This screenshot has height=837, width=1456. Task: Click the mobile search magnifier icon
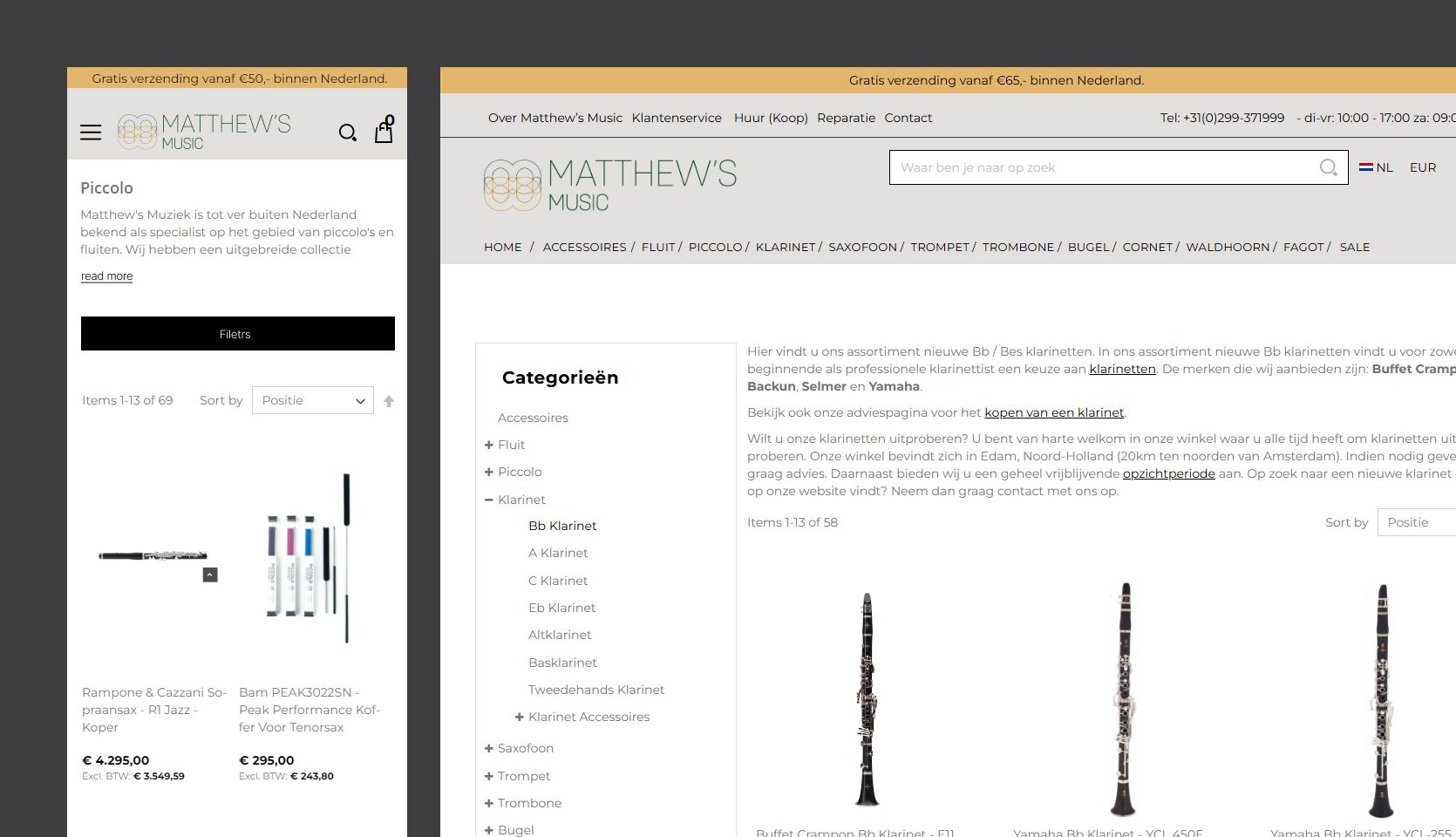pos(348,133)
